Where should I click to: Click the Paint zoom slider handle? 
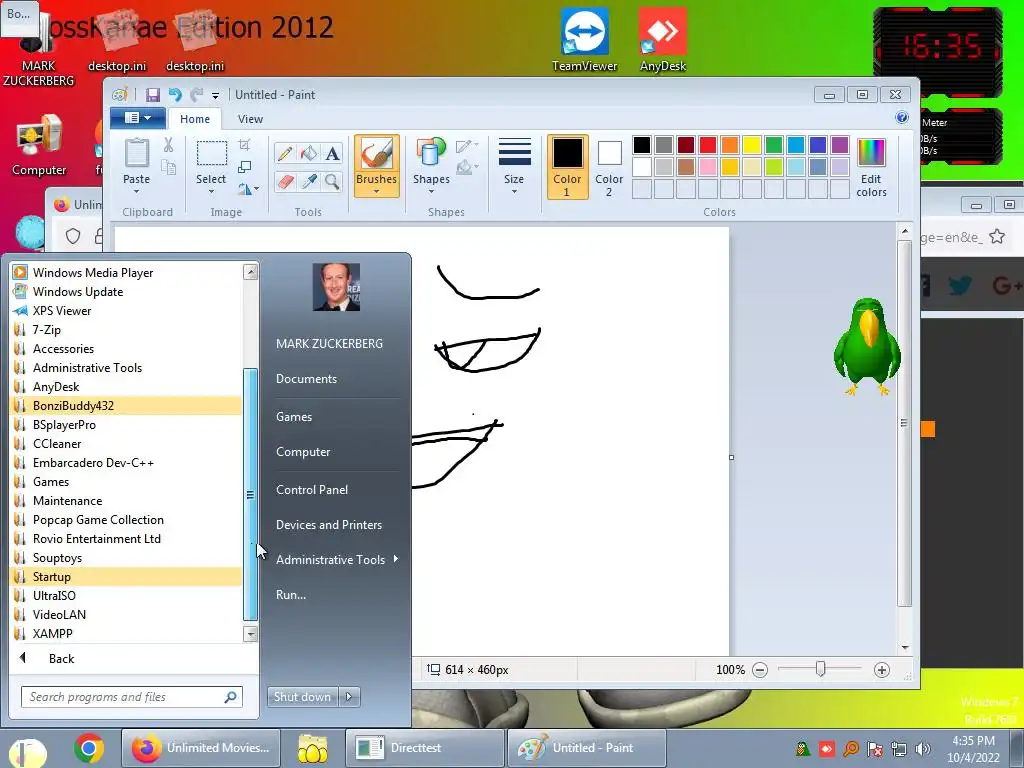click(x=820, y=669)
